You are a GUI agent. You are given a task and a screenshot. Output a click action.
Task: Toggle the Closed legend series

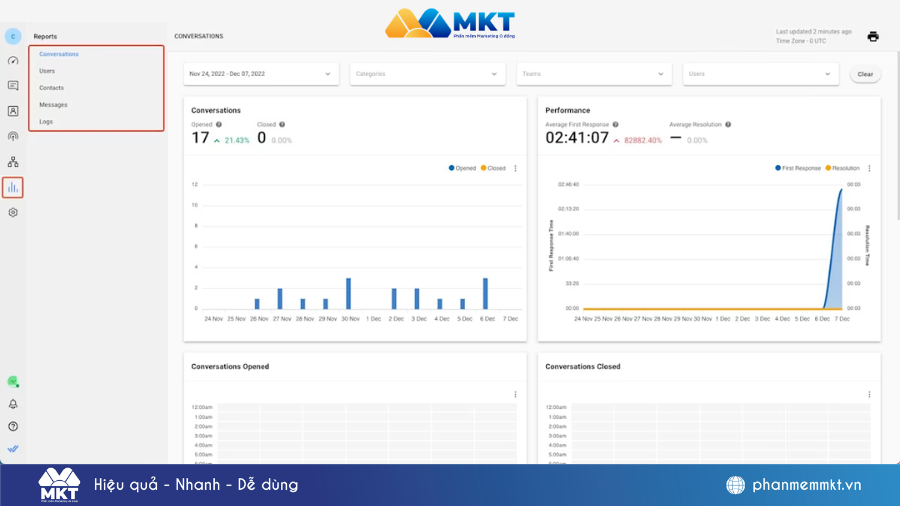pyautogui.click(x=493, y=168)
